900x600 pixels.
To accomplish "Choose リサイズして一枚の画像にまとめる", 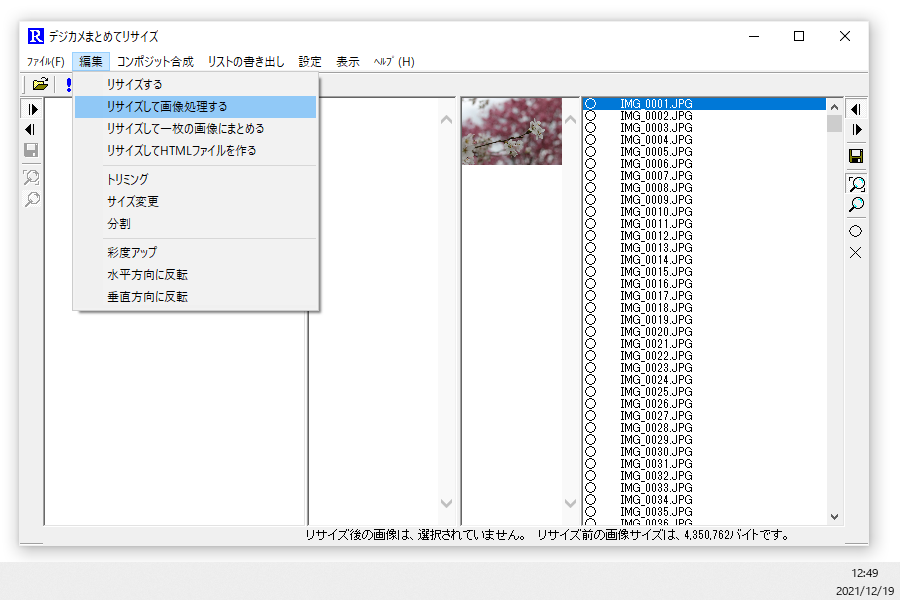I will tap(195, 129).
